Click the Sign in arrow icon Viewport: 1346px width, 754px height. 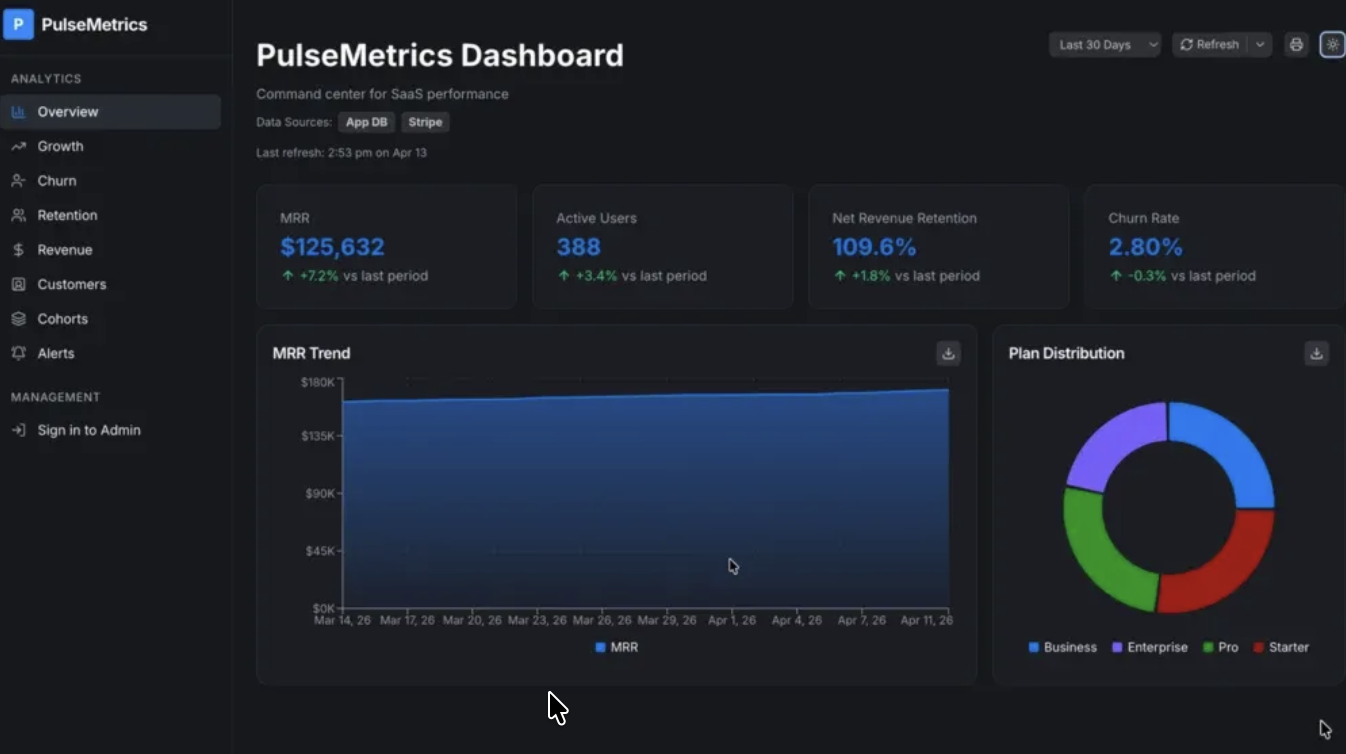click(x=18, y=430)
